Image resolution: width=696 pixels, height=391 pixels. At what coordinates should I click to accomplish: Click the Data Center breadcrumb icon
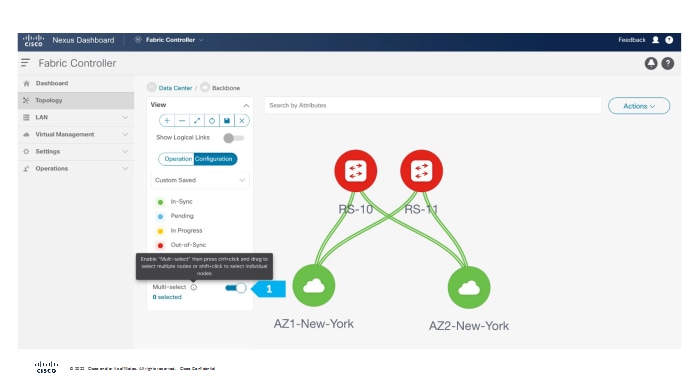coord(152,87)
